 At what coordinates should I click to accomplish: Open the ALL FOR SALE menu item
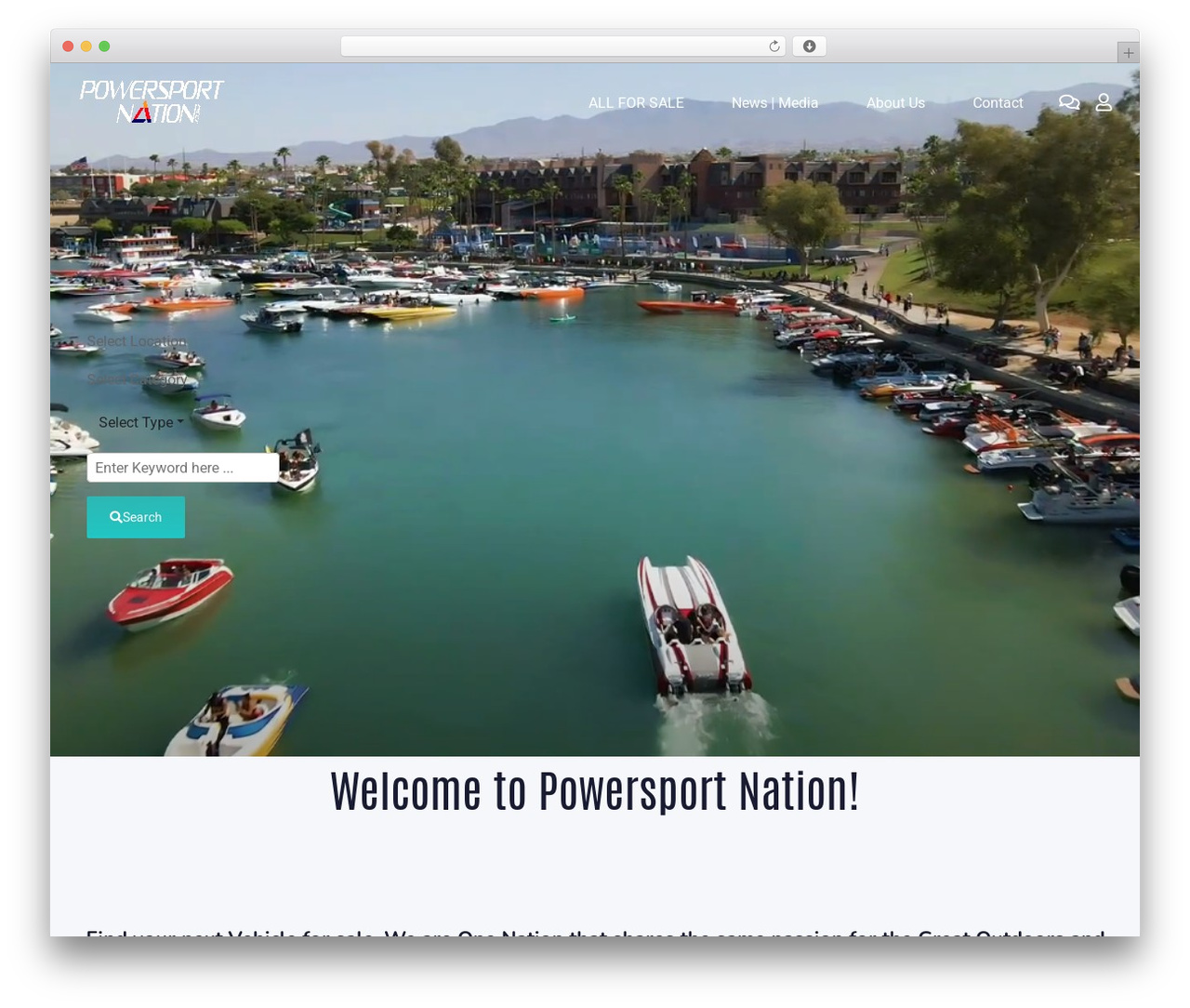(636, 102)
